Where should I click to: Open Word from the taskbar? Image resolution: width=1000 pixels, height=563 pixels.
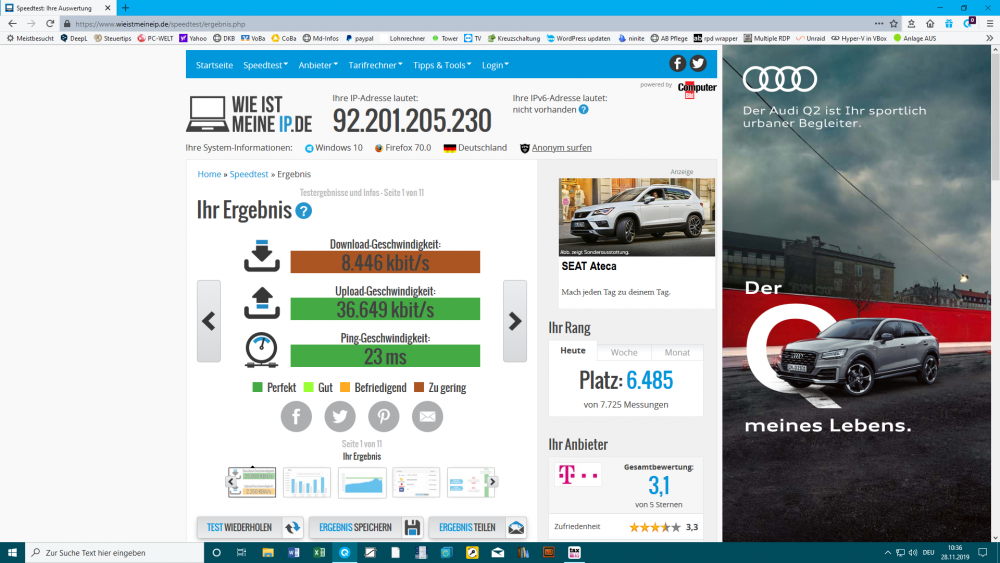point(293,552)
